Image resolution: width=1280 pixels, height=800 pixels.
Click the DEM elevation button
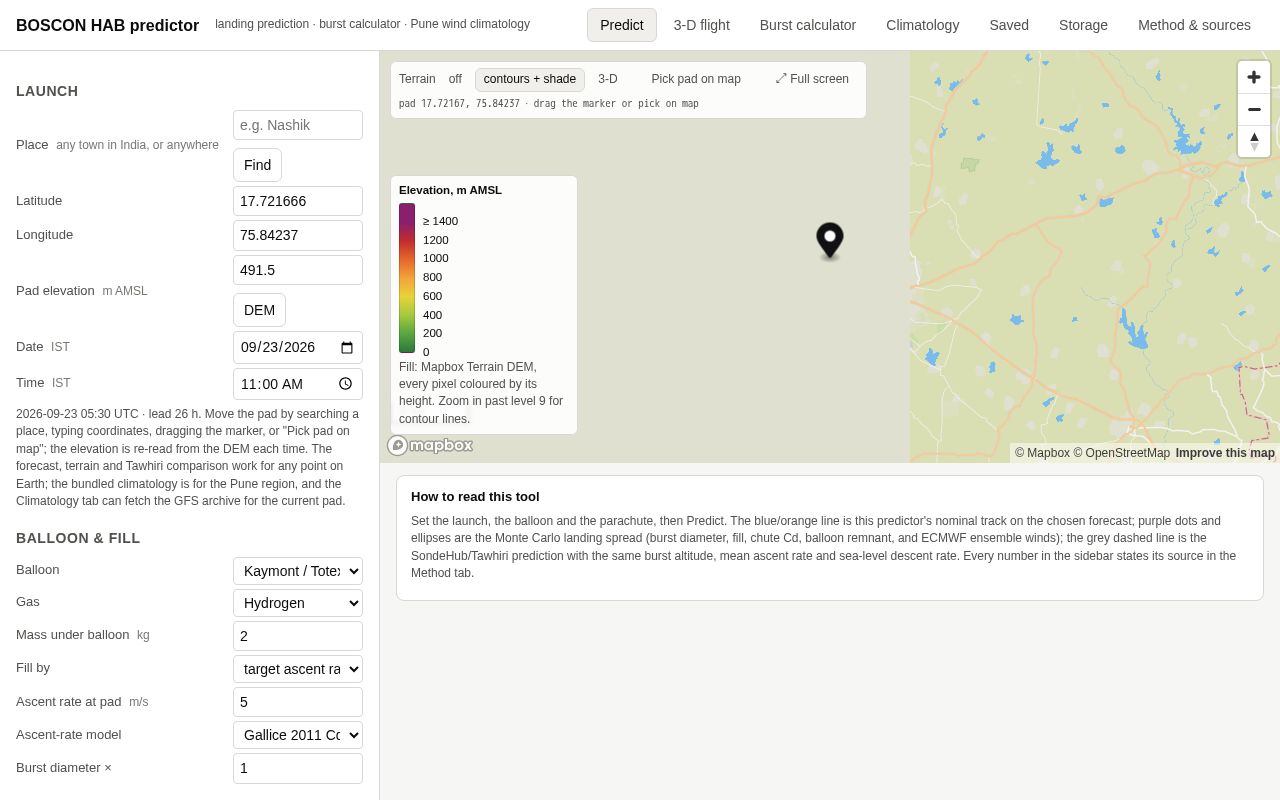(x=259, y=310)
